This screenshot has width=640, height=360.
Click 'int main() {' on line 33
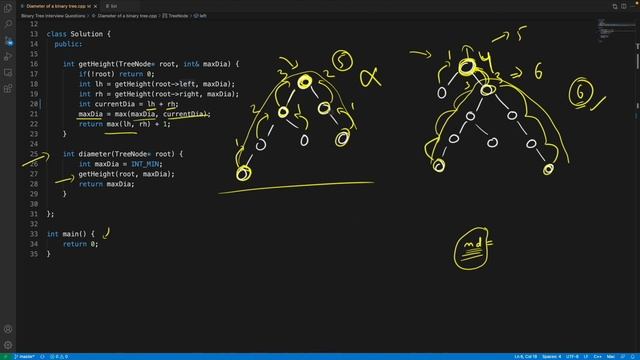click(x=71, y=234)
